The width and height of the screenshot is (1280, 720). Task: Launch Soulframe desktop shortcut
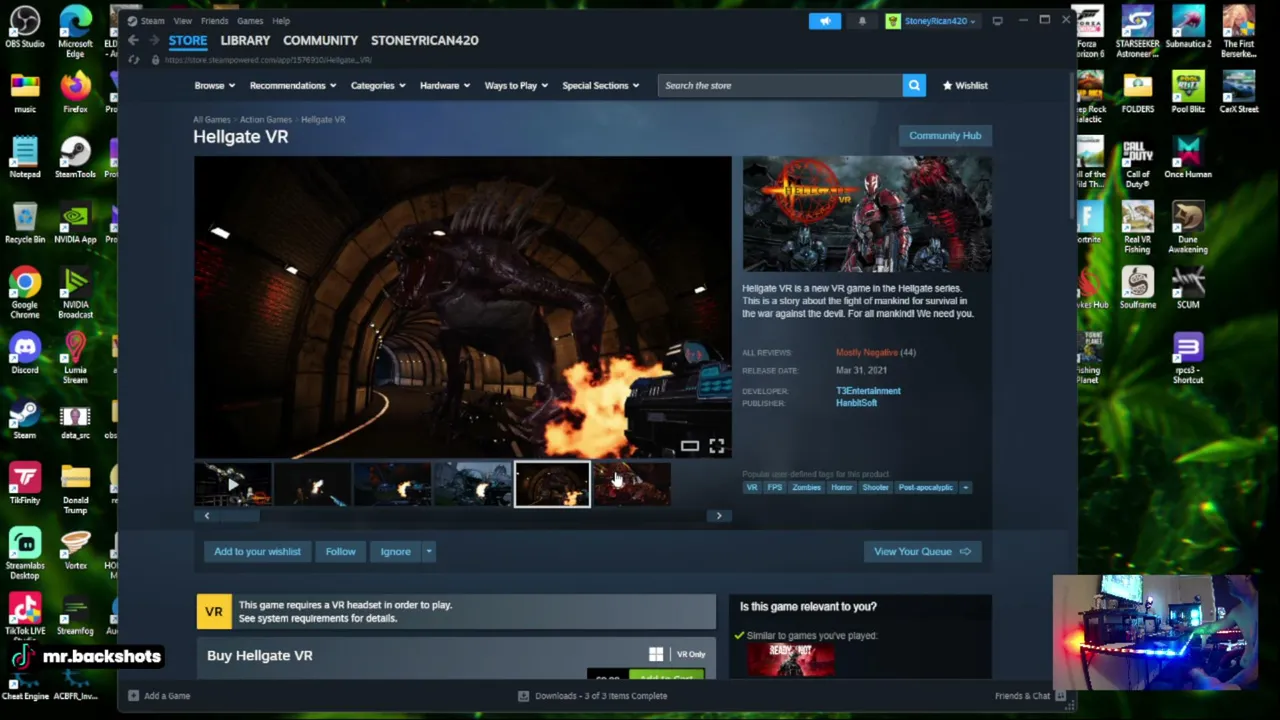[x=1138, y=288]
